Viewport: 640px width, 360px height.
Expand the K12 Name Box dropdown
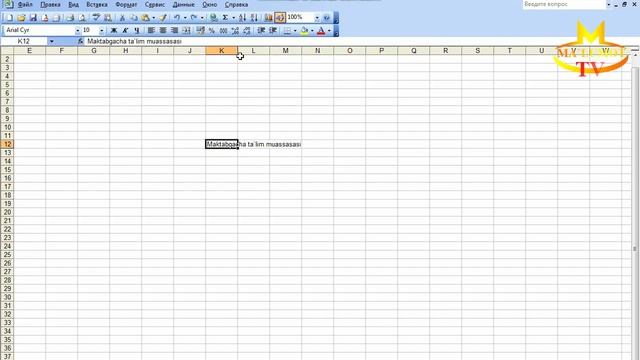(51, 41)
